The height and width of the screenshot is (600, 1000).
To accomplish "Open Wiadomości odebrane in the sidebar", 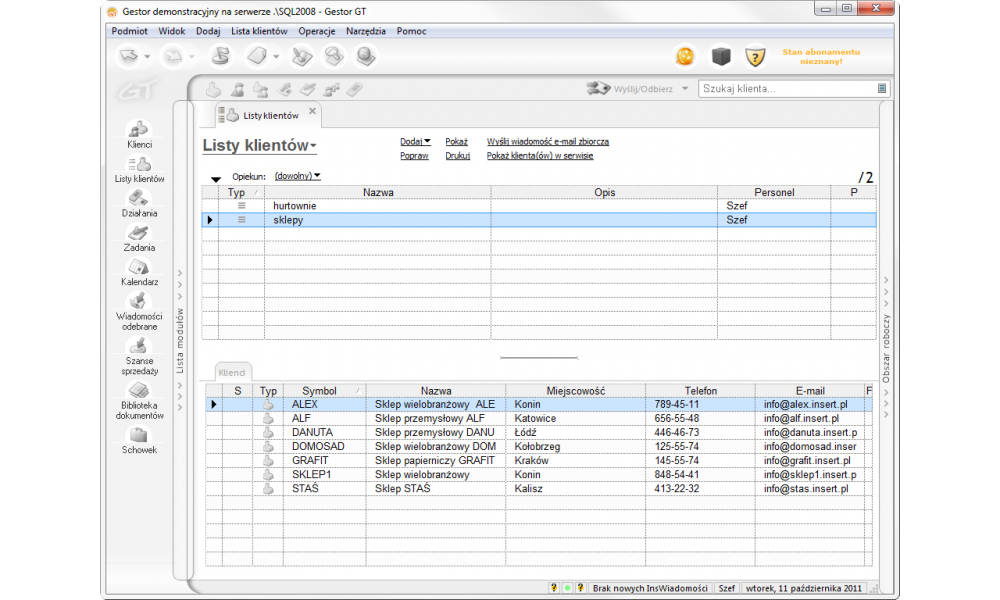I will coord(139,312).
